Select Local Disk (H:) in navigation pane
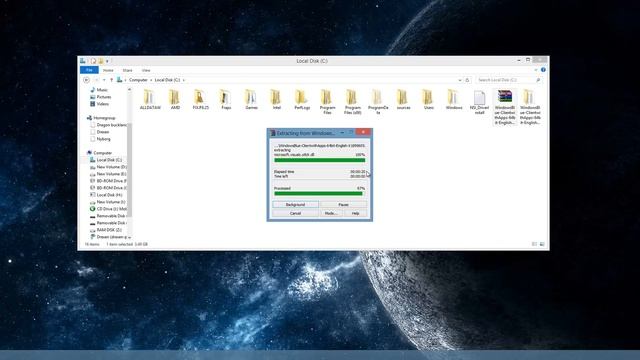Image resolution: width=640 pixels, height=360 pixels. click(106, 195)
